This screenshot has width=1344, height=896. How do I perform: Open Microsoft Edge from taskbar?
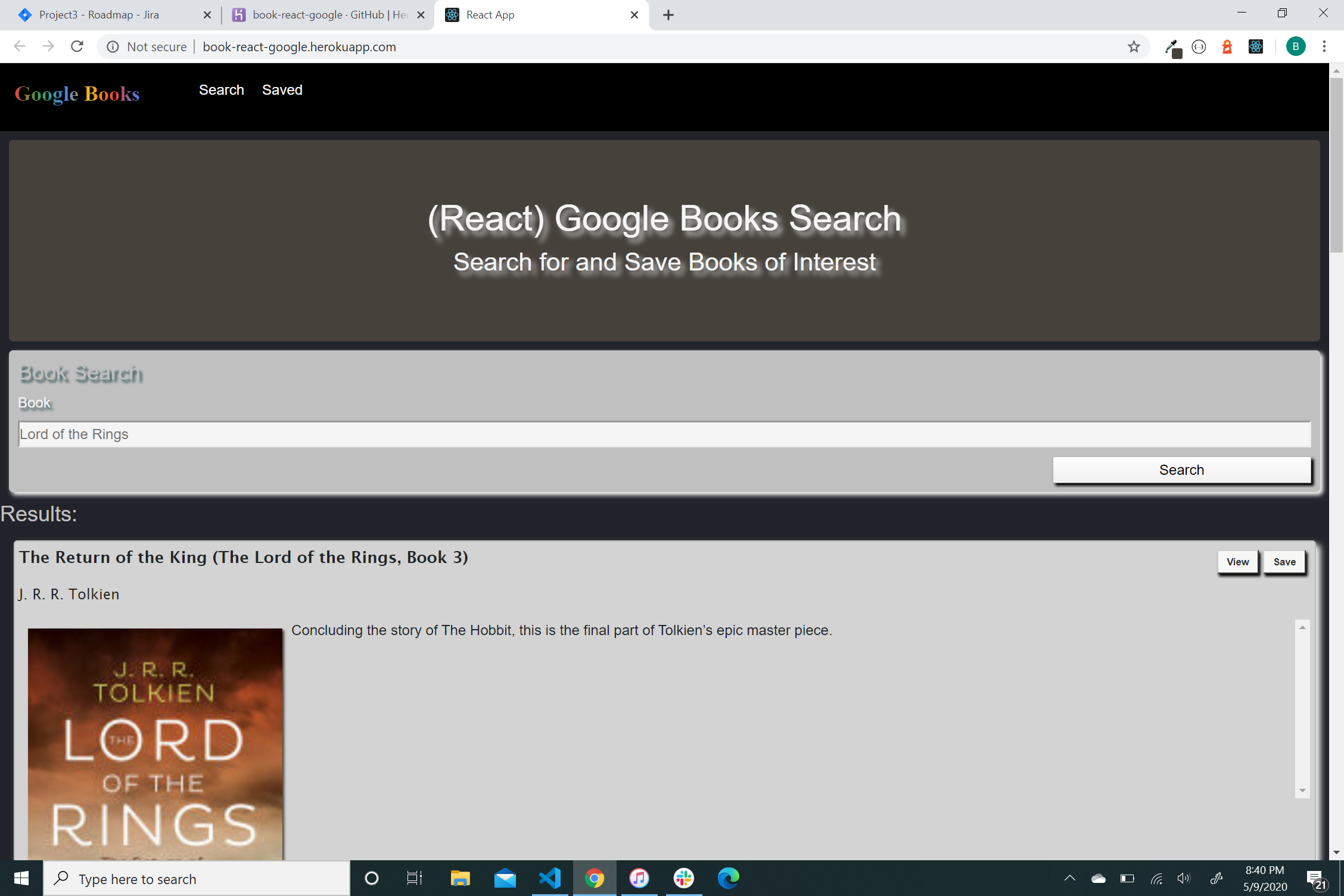tap(729, 878)
